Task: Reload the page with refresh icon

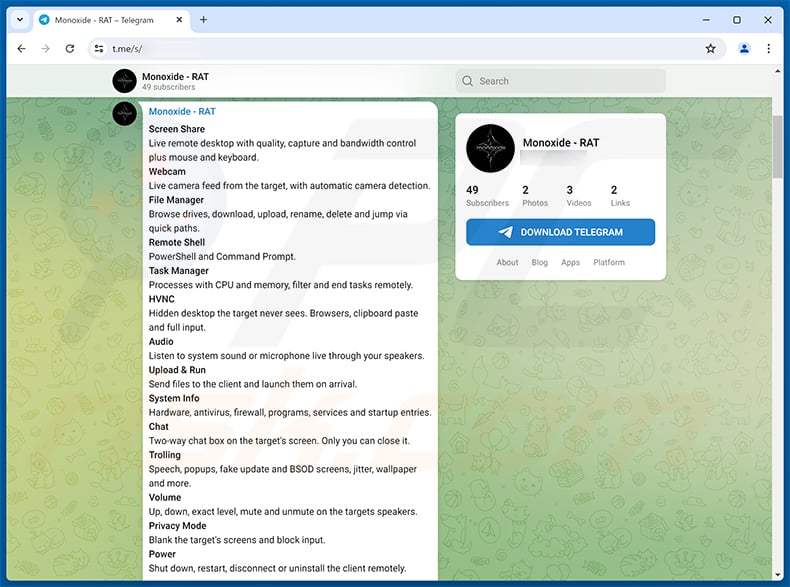Action: coord(70,48)
